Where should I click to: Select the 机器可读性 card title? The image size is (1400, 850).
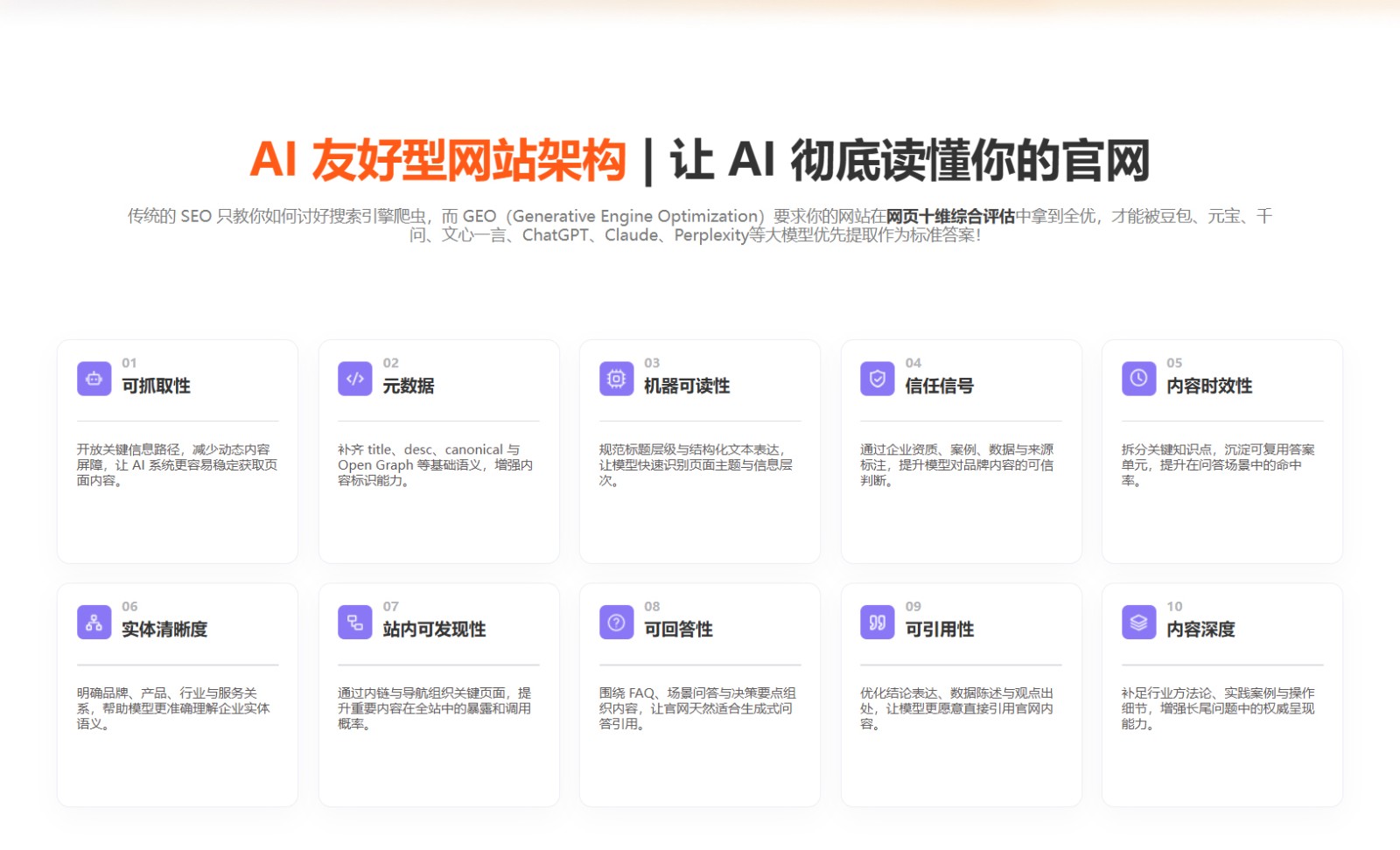(x=687, y=386)
